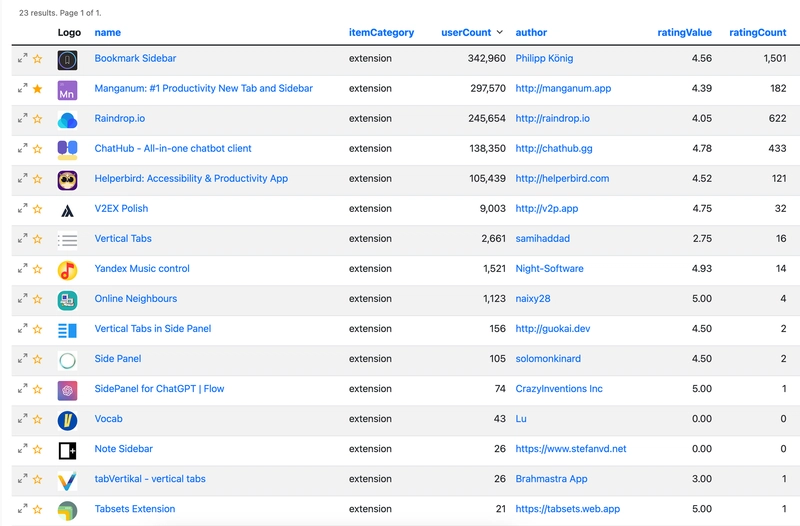Image resolution: width=800 pixels, height=526 pixels.
Task: Star the Note Sidebar row
Action: [37, 449]
